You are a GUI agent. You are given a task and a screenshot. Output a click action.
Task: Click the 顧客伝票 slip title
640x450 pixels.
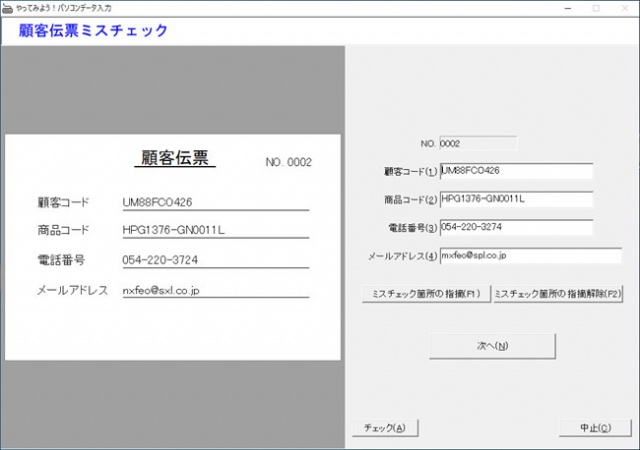(x=175, y=158)
